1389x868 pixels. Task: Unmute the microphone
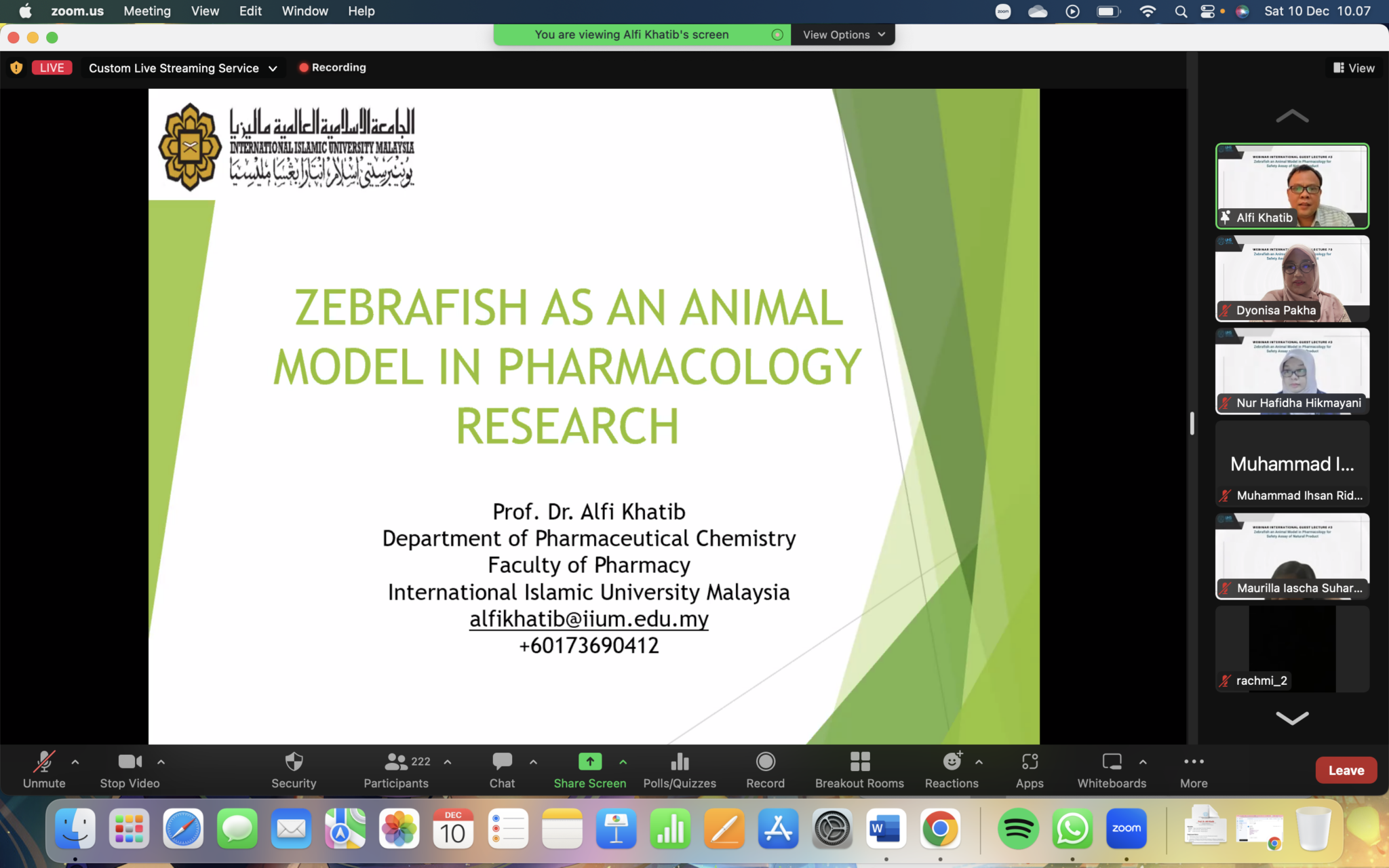coord(44,770)
